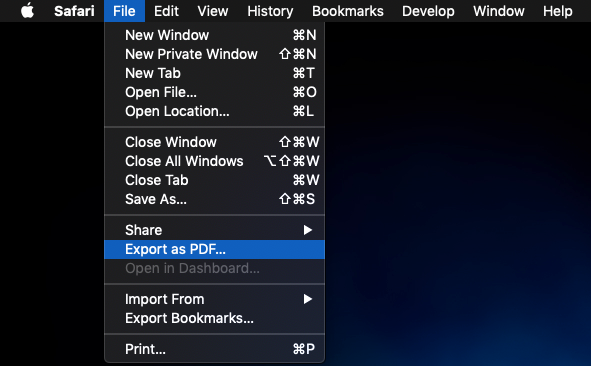Image resolution: width=591 pixels, height=366 pixels.
Task: Select Save As… menu entry
Action: click(x=214, y=199)
